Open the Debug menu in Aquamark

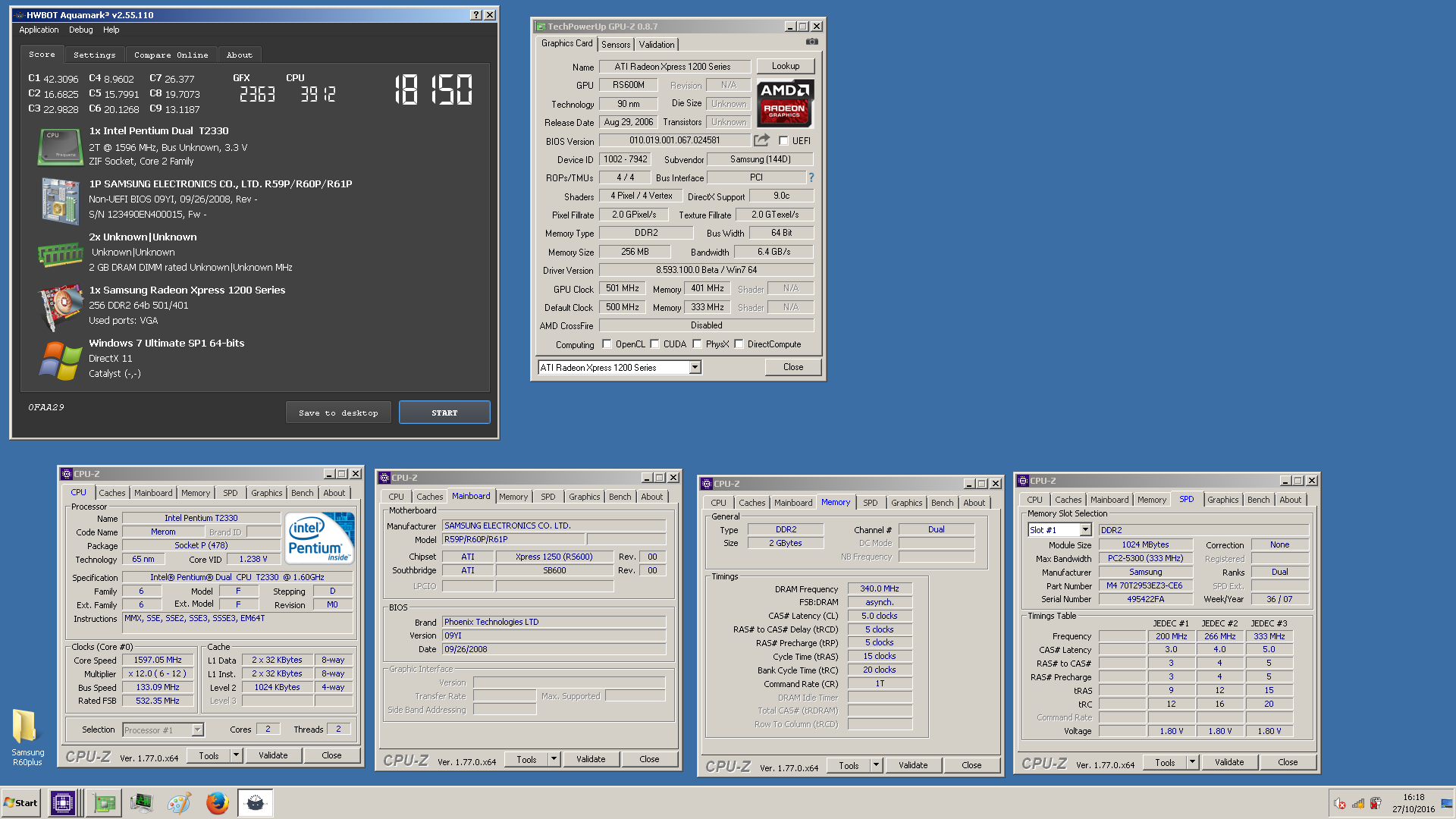[x=80, y=30]
